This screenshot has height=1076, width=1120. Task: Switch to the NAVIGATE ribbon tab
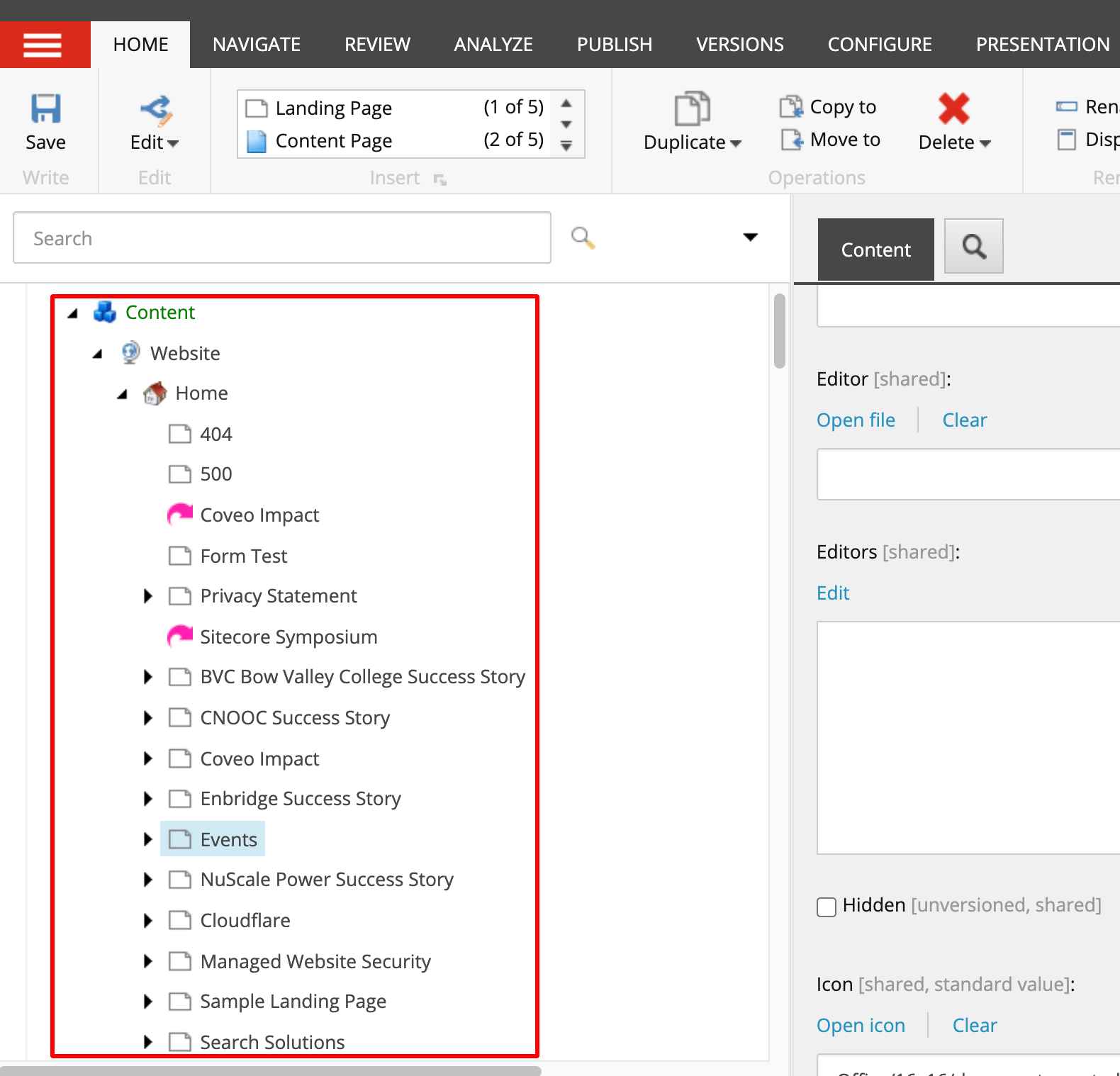tap(257, 45)
